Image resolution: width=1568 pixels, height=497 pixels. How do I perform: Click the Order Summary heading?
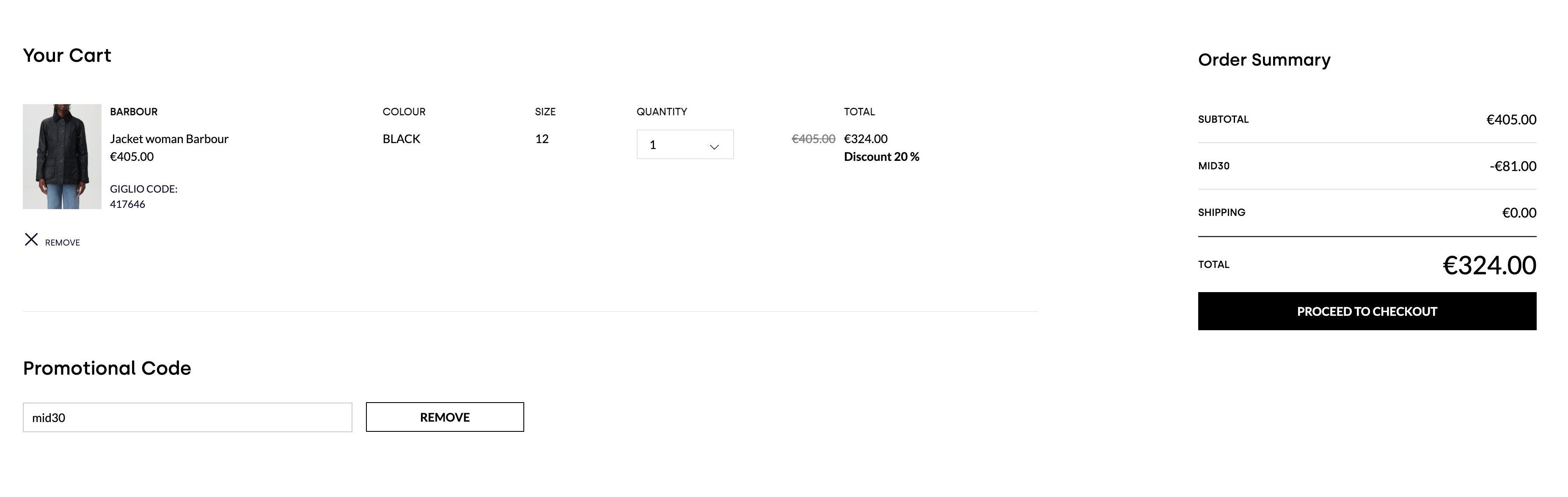point(1264,60)
